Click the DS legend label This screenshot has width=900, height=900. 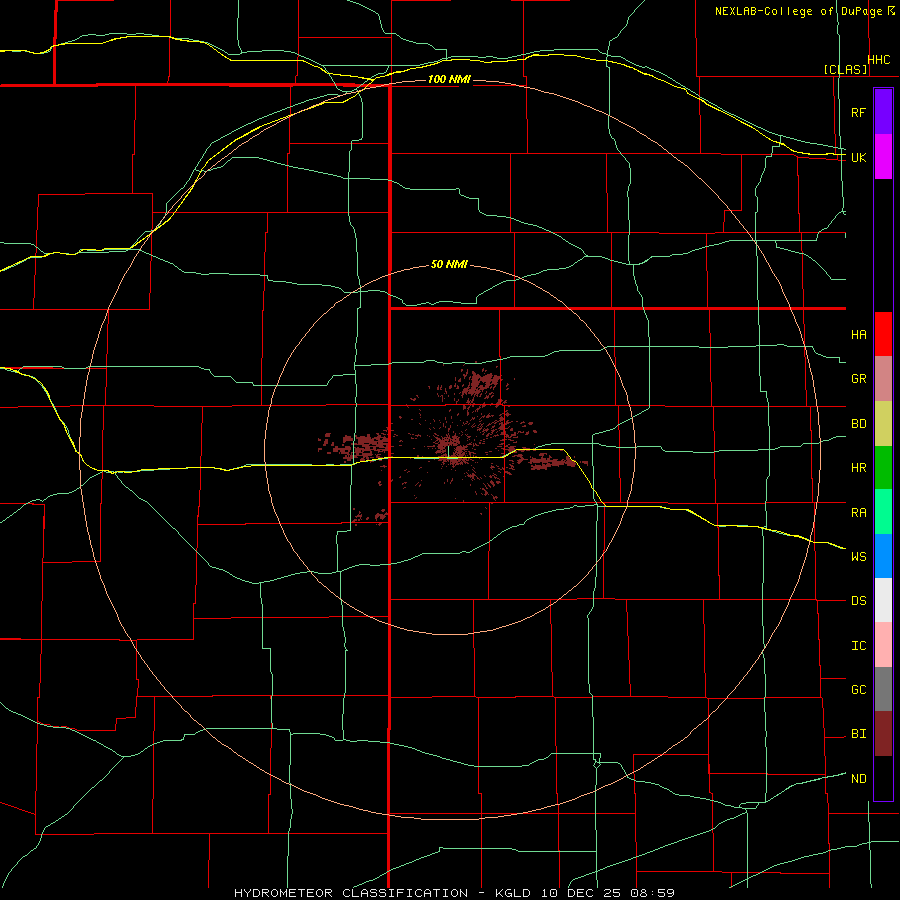pyautogui.click(x=858, y=601)
